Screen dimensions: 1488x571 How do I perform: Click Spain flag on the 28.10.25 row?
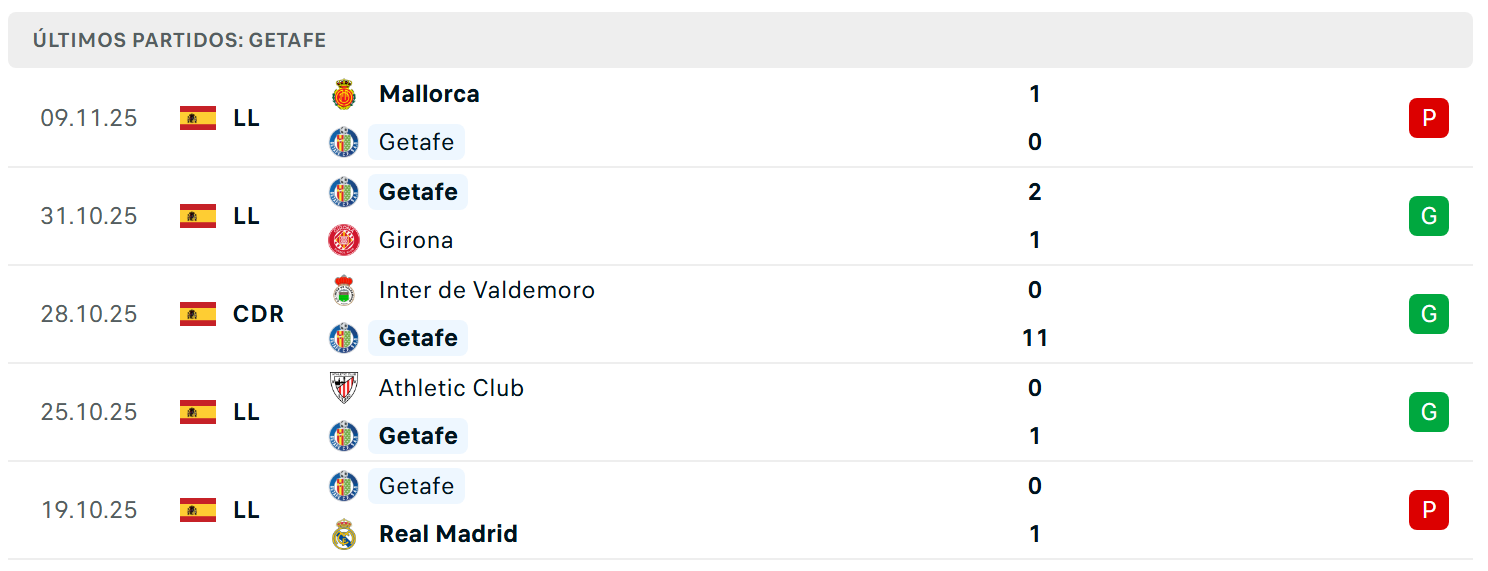pyautogui.click(x=198, y=314)
